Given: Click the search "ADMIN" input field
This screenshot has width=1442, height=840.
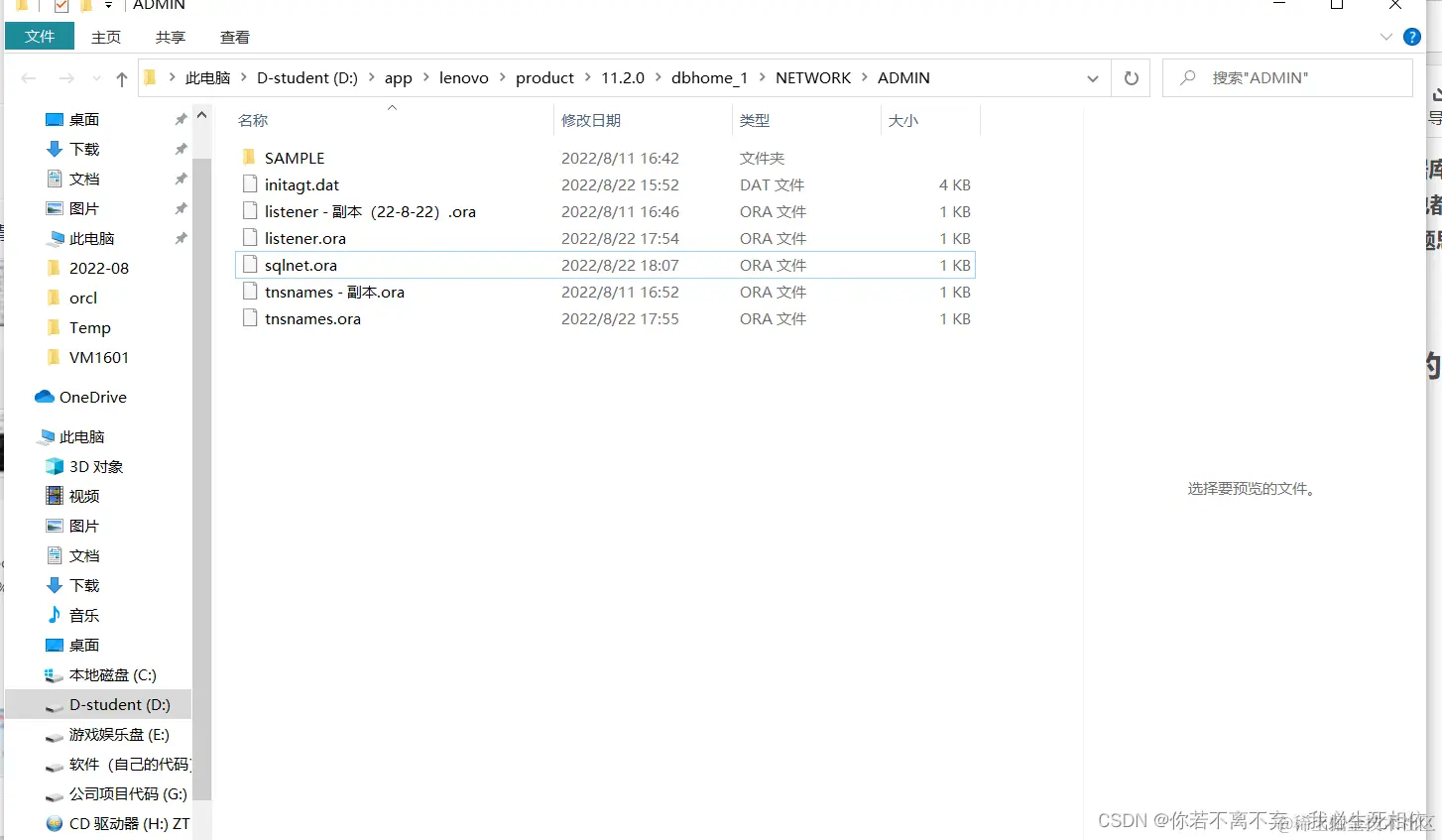Looking at the screenshot, I should [x=1287, y=77].
